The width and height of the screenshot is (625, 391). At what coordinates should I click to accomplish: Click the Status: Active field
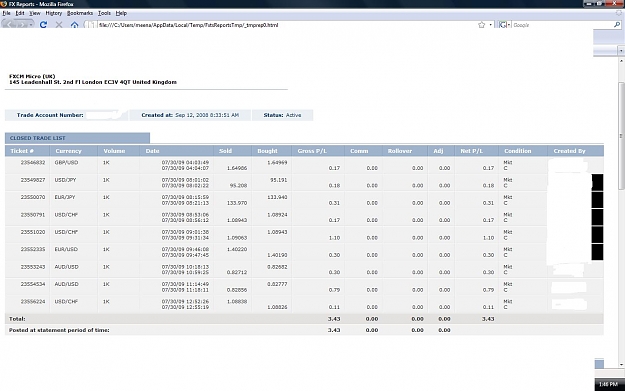(282, 115)
